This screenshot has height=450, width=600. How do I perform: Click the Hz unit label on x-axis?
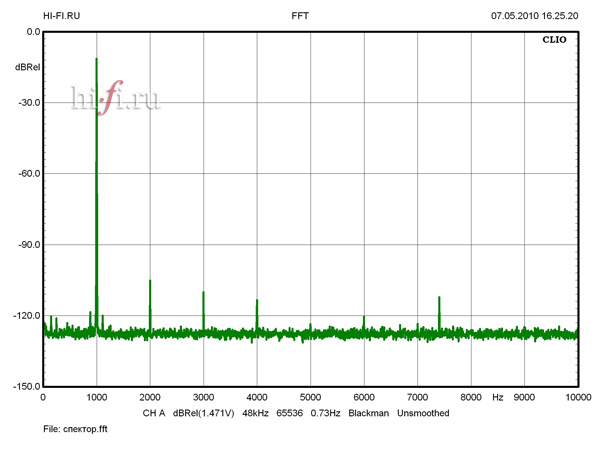click(497, 397)
